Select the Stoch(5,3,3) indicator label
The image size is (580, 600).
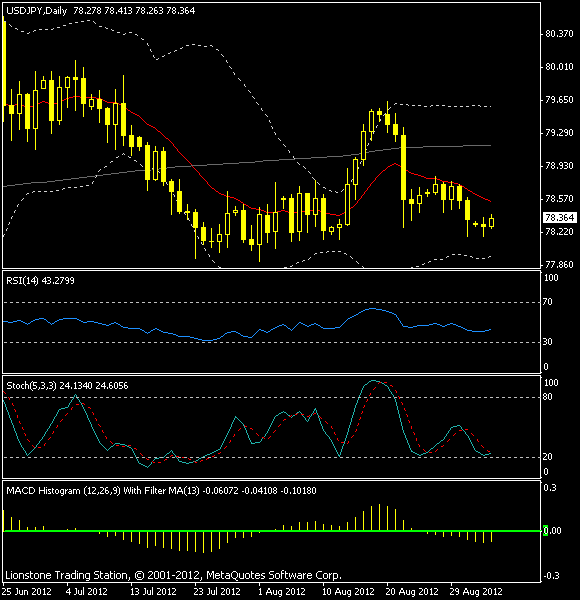pos(31,385)
